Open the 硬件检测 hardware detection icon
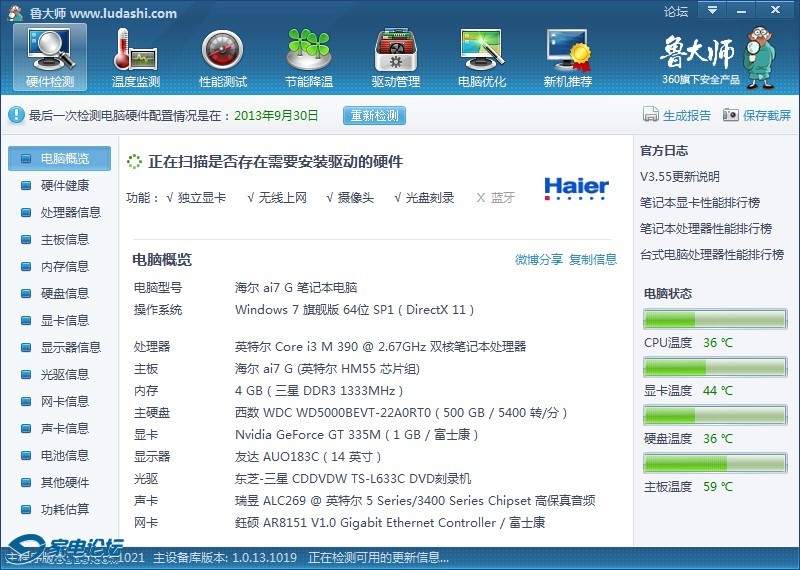 pyautogui.click(x=50, y=56)
